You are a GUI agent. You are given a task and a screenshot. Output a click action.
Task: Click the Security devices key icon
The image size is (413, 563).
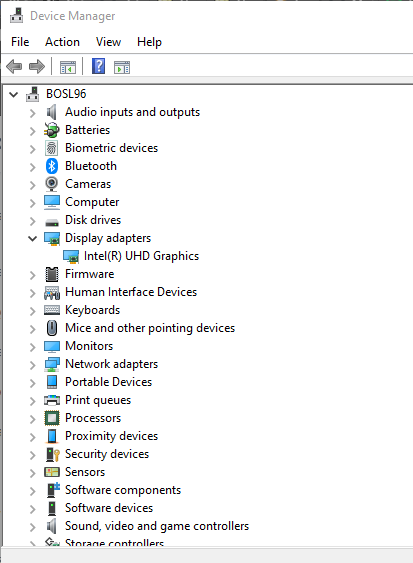(52, 454)
